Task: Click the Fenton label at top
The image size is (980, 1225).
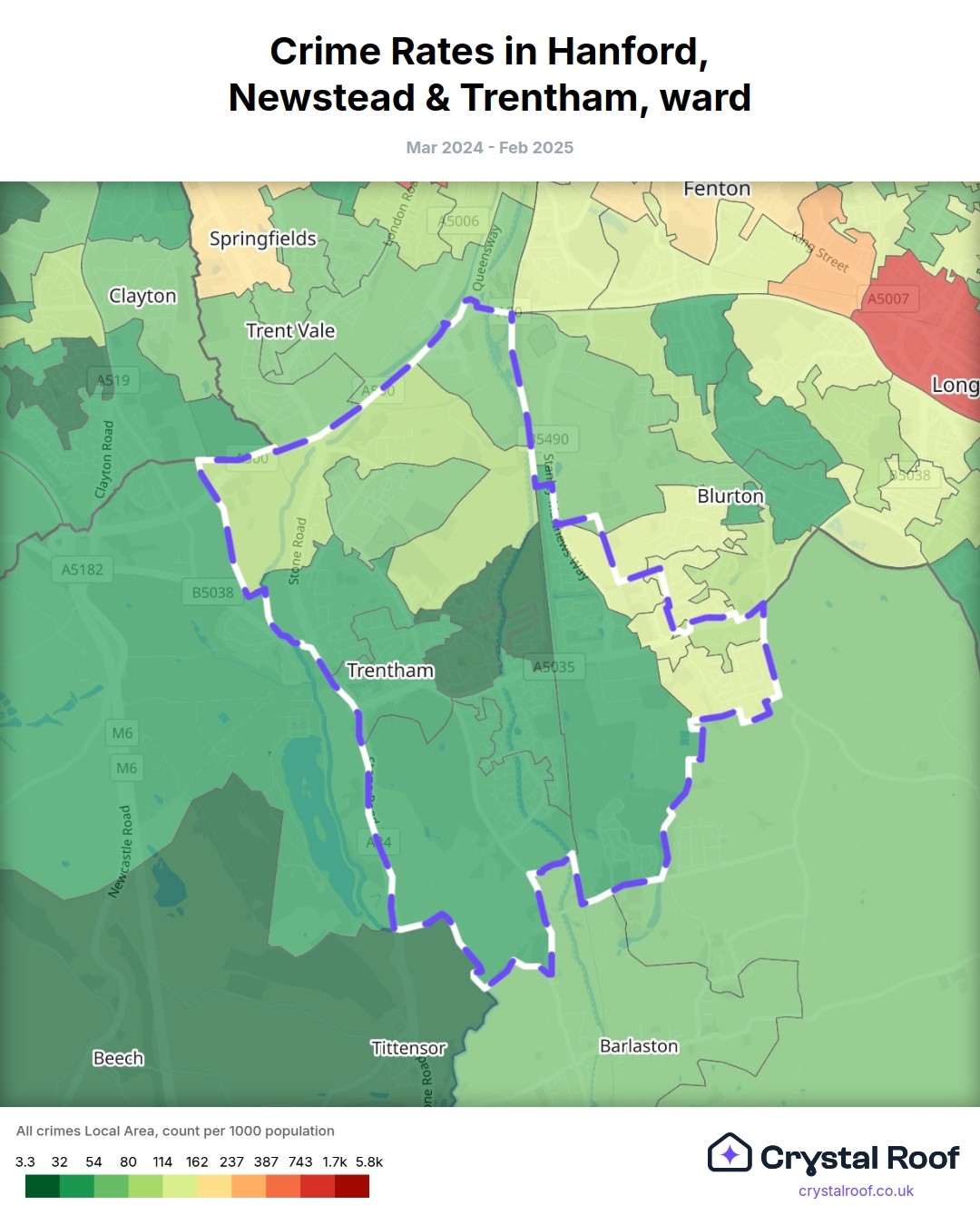Action: click(x=717, y=189)
